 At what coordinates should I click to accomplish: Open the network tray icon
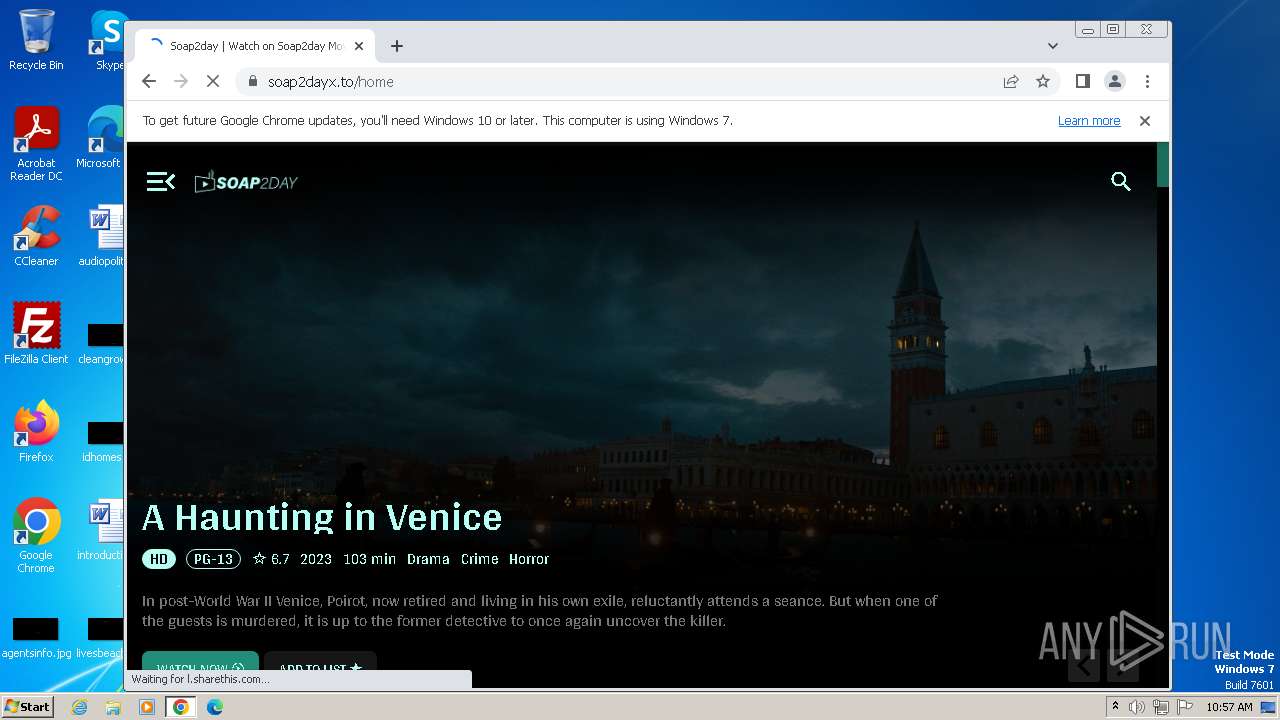(x=1161, y=707)
